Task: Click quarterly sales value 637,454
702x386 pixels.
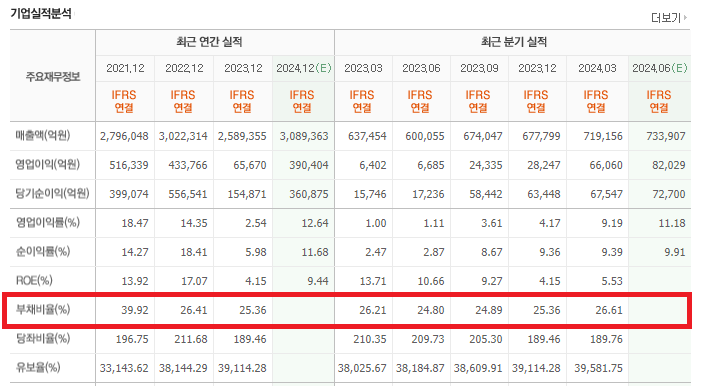Action: pos(367,136)
